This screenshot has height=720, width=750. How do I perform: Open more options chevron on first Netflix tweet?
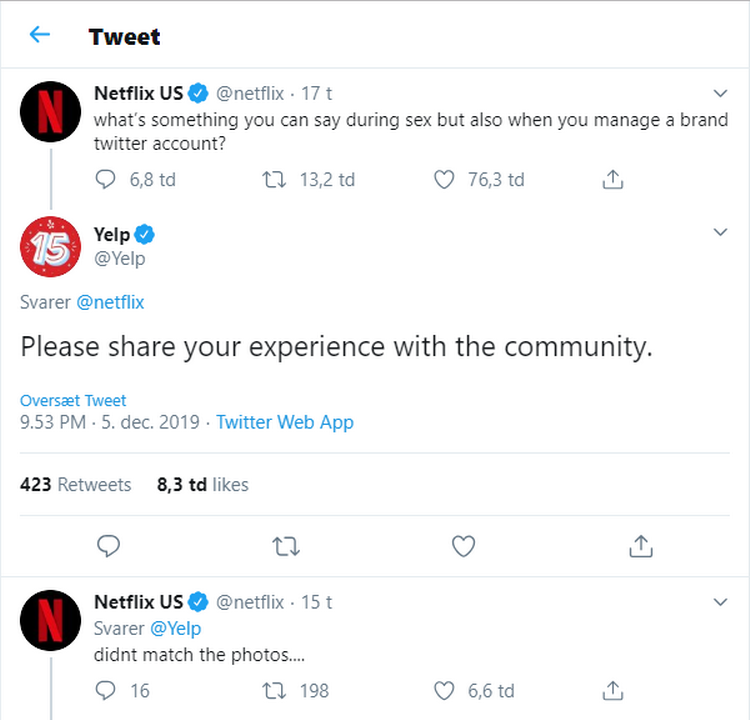point(720,93)
